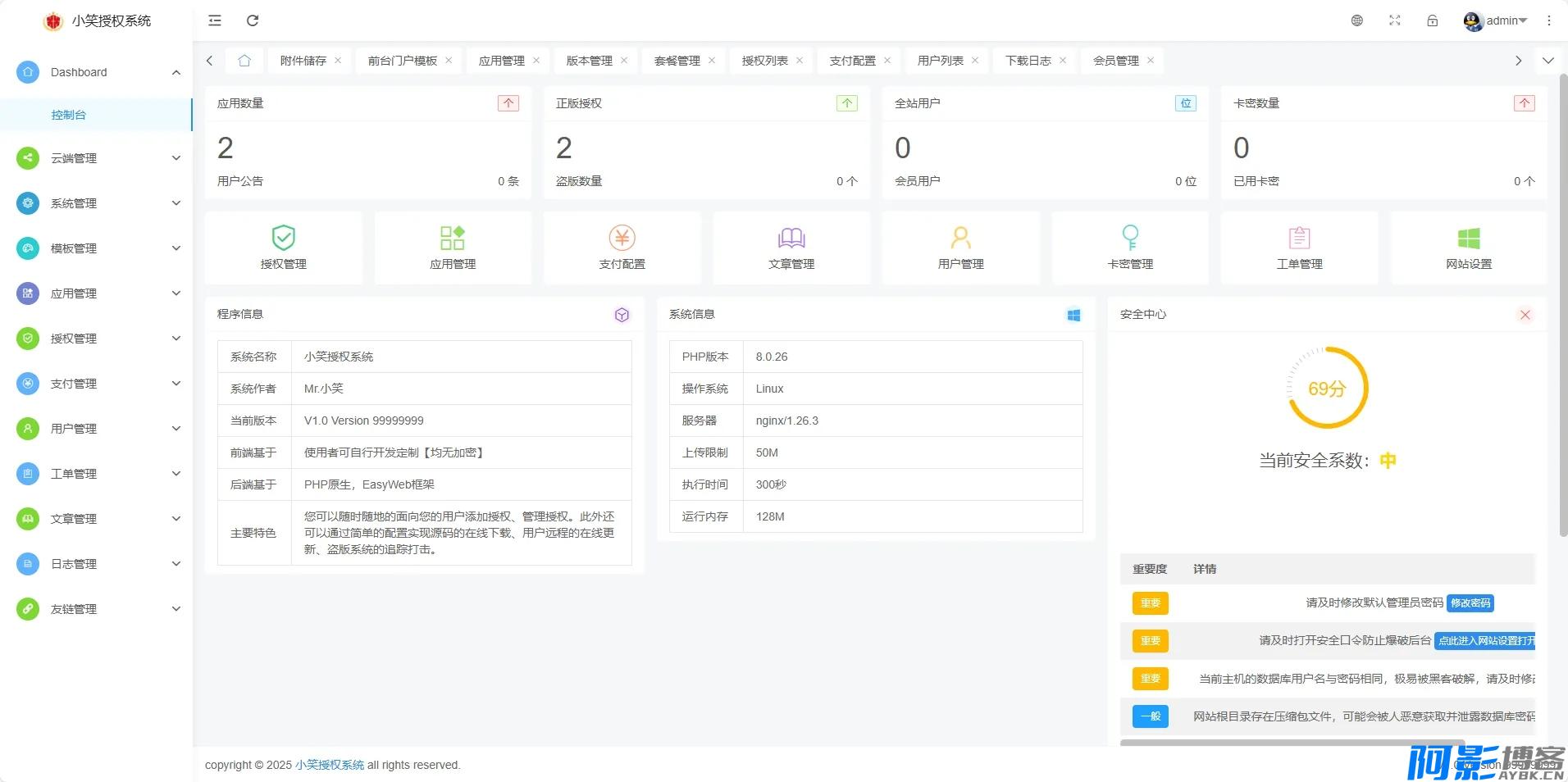The width and height of the screenshot is (1568, 782).
Task: Close the 安全中心 panel with red X
Action: tap(1525, 315)
